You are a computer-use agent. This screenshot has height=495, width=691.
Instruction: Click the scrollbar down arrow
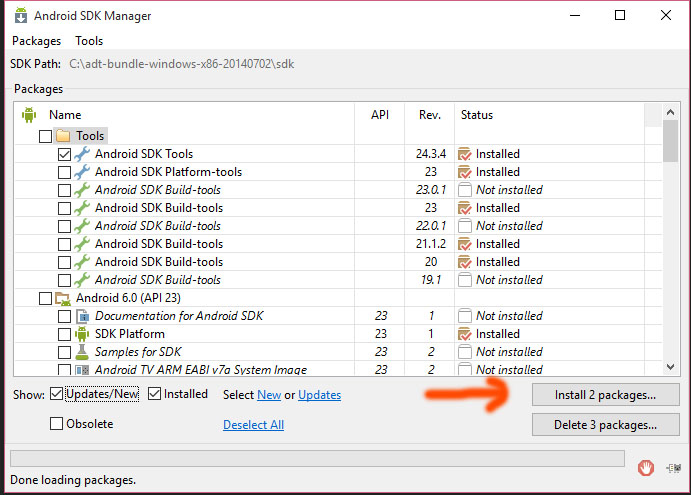[671, 367]
